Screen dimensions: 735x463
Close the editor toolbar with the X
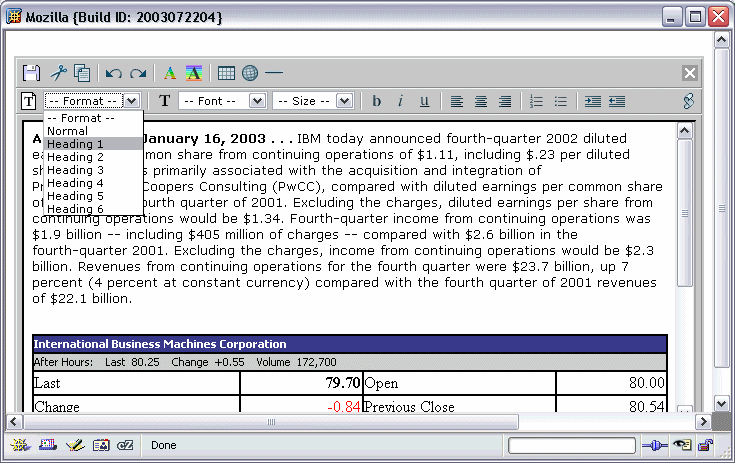(x=690, y=73)
